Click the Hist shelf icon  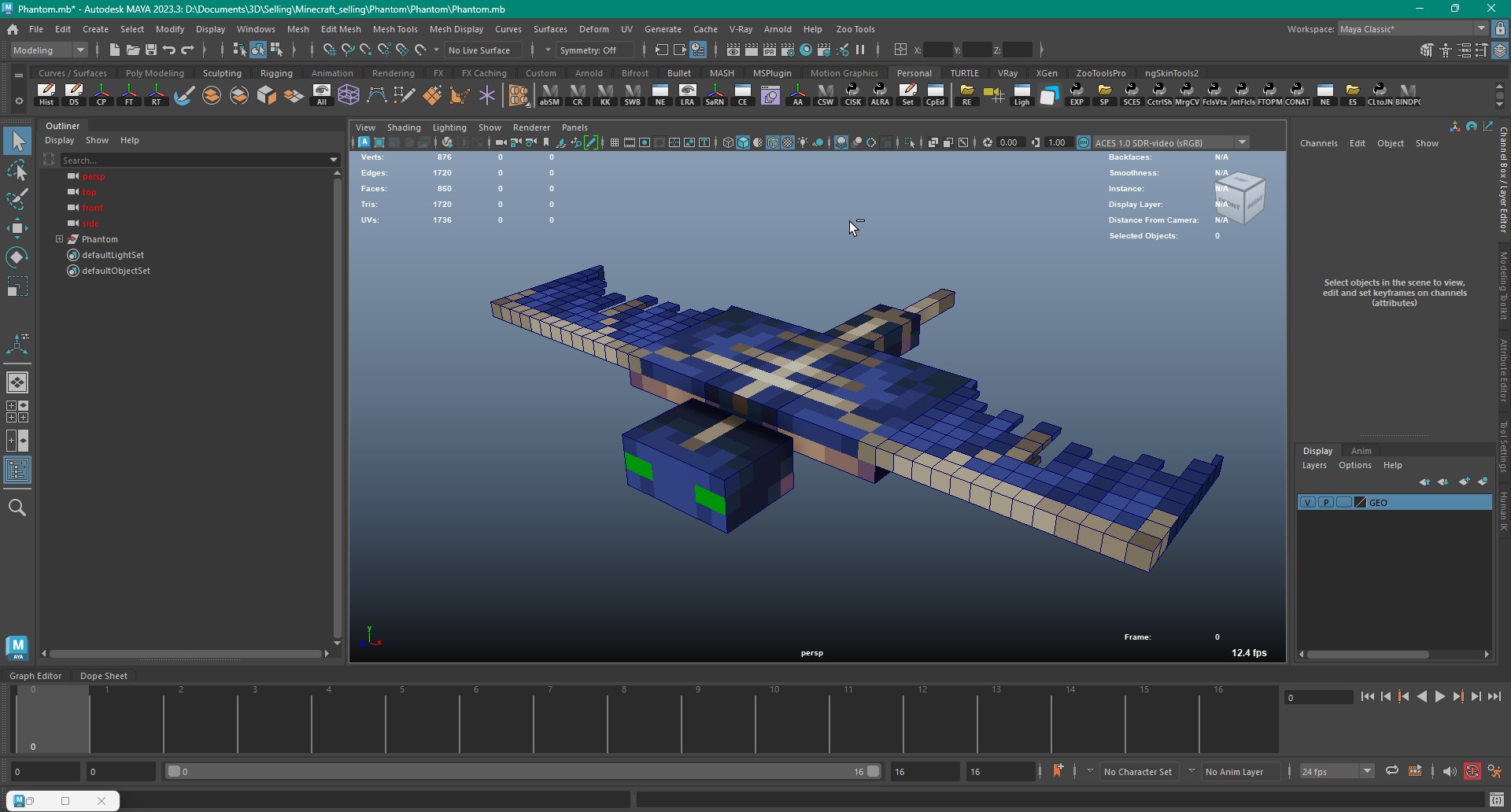pos(46,94)
